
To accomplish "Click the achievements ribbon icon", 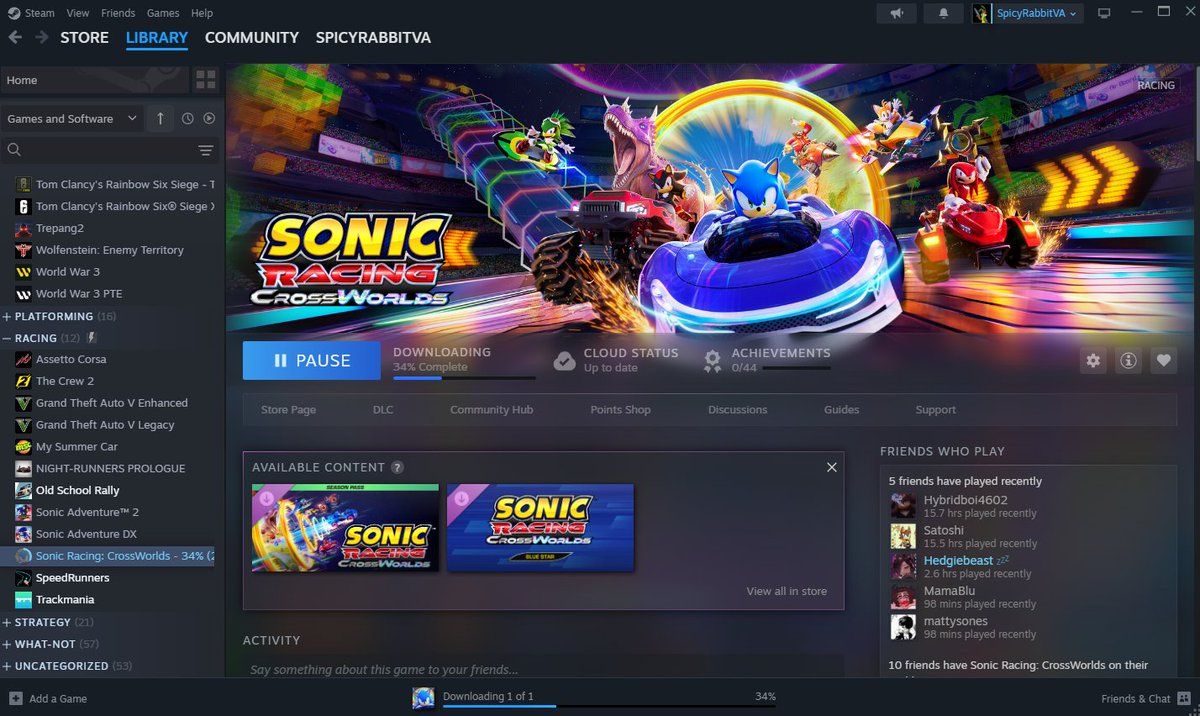I will click(712, 361).
